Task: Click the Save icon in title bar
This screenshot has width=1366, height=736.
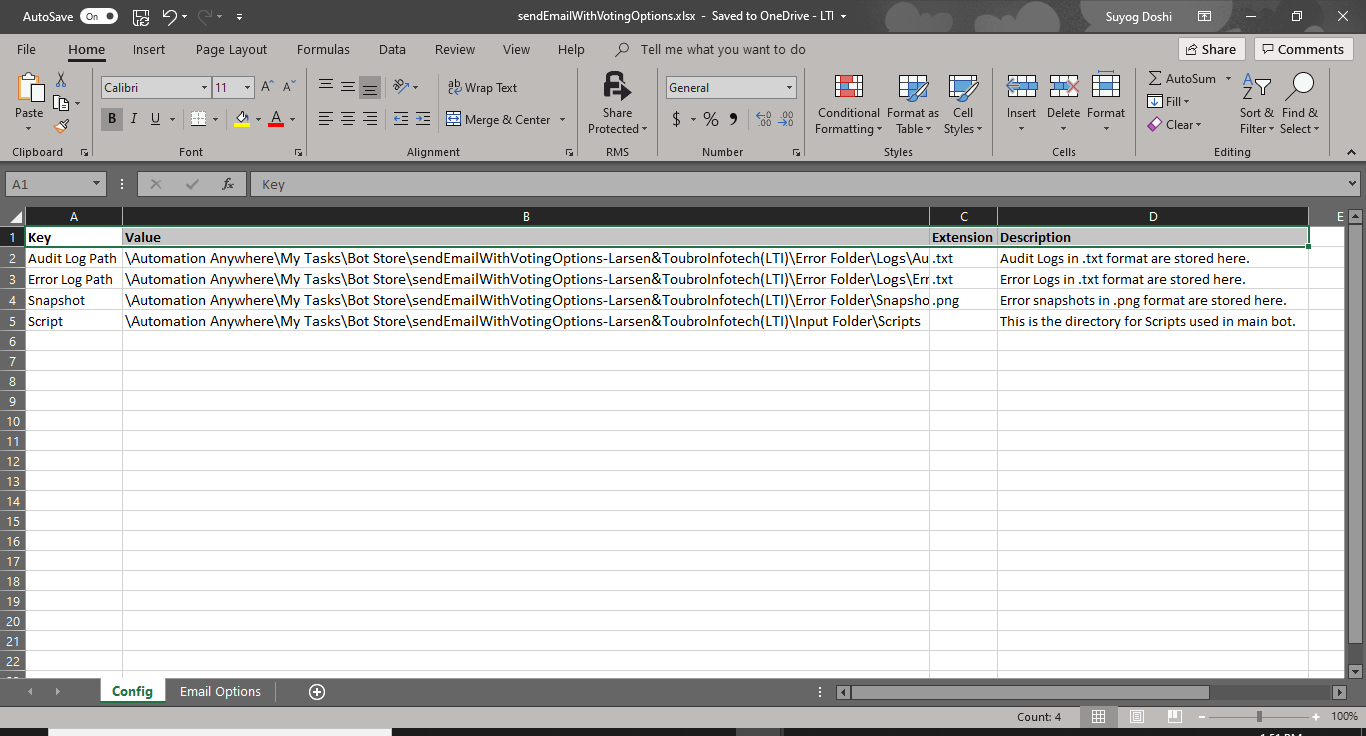Action: tap(141, 17)
